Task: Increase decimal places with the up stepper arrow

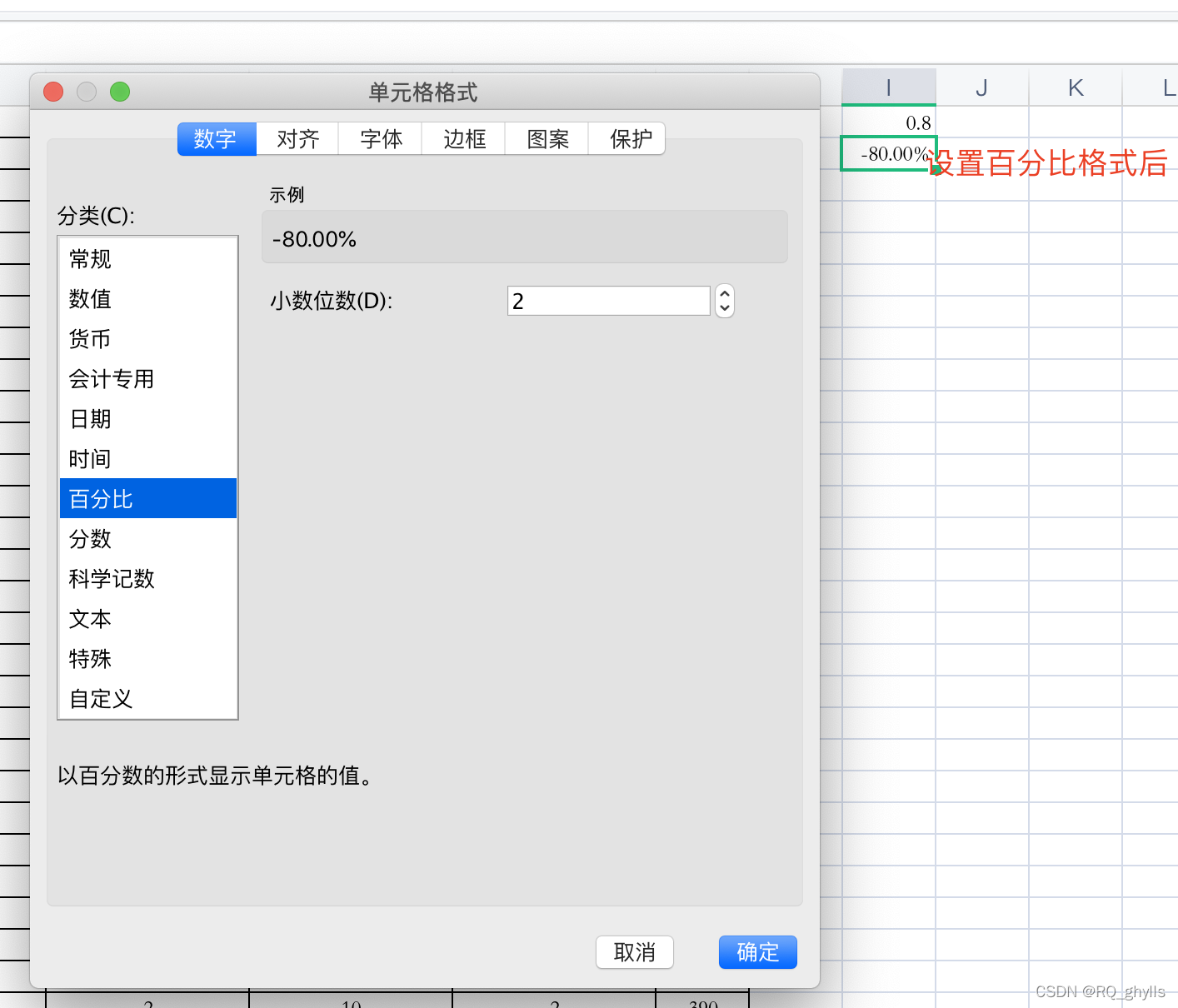Action: coord(724,293)
